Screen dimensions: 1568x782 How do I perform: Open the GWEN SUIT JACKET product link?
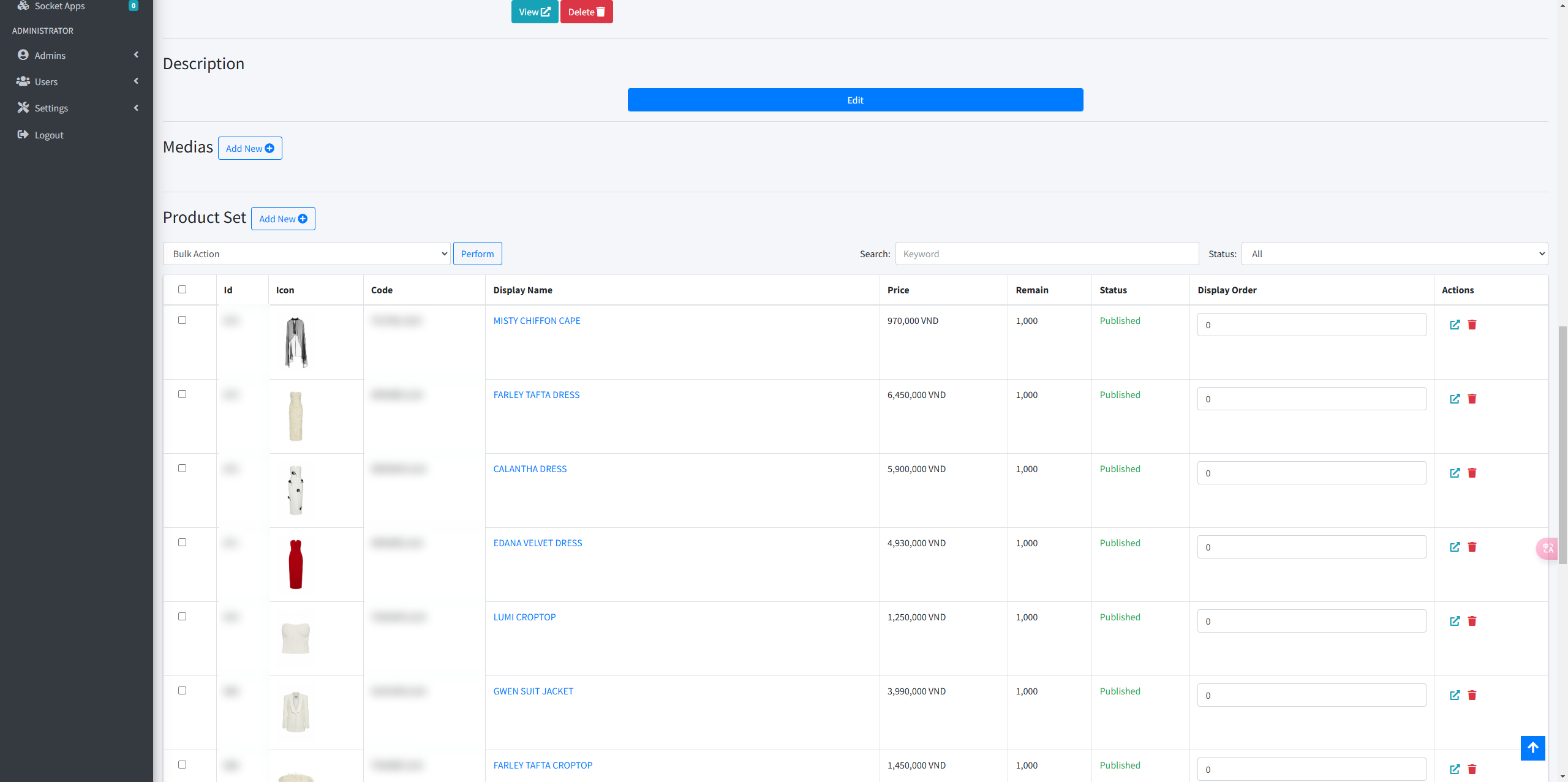(x=533, y=691)
